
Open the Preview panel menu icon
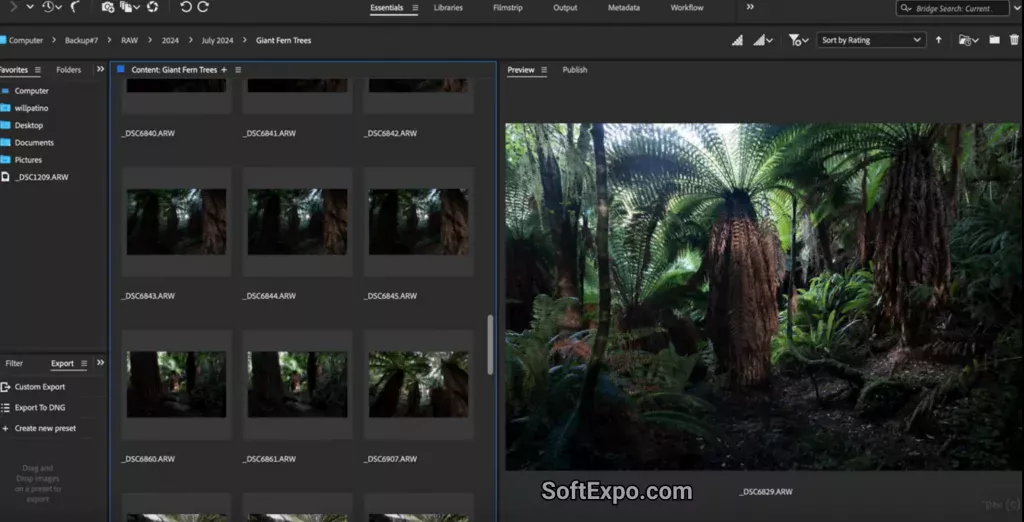click(544, 70)
